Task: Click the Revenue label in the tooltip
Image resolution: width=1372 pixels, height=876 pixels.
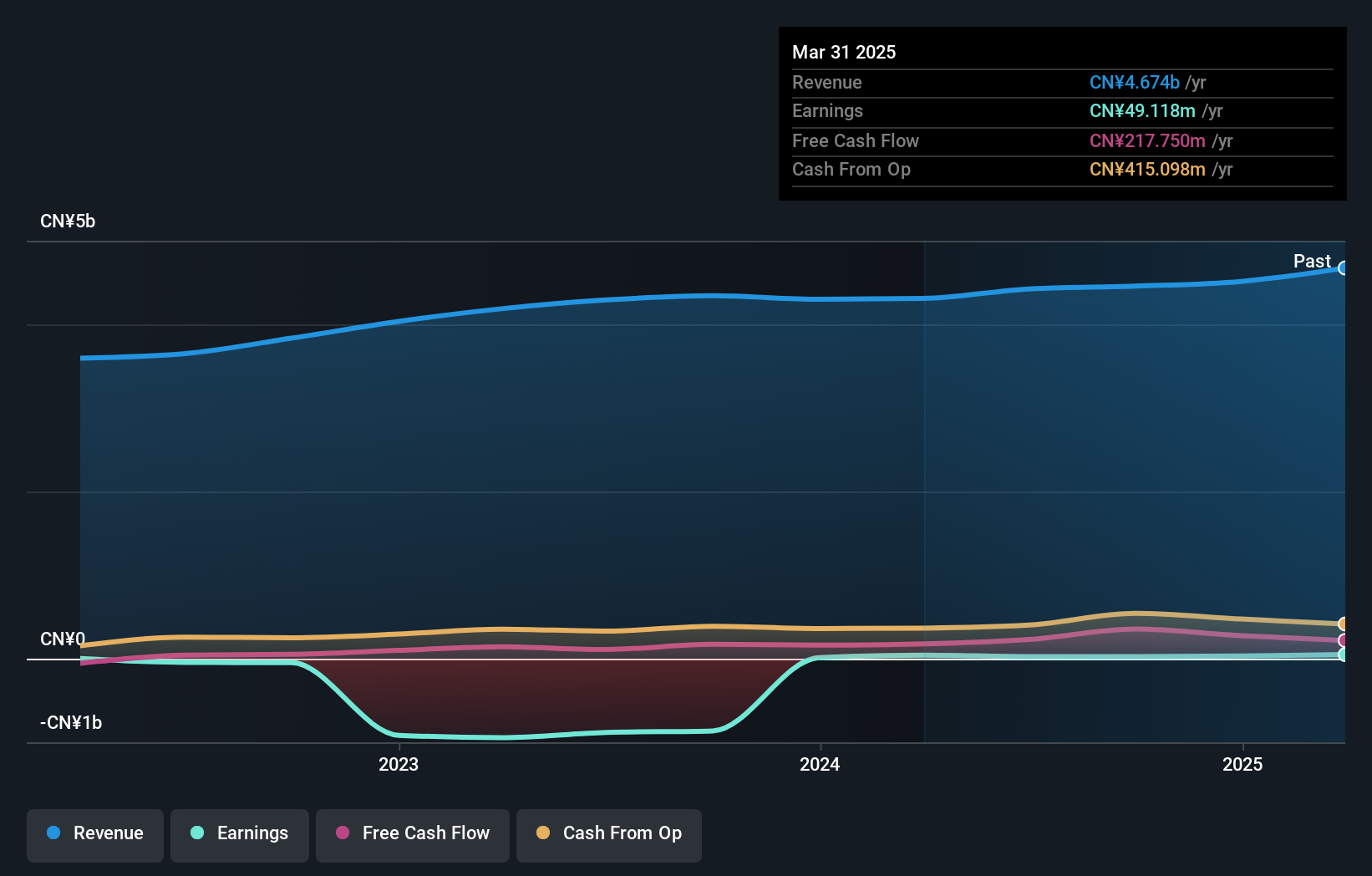Action: [827, 83]
